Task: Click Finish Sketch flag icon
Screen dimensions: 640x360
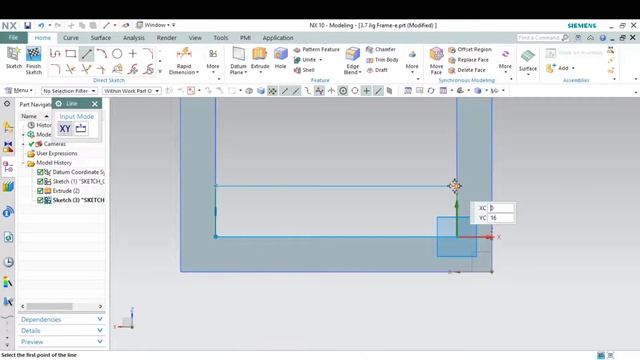Action: coord(33,53)
